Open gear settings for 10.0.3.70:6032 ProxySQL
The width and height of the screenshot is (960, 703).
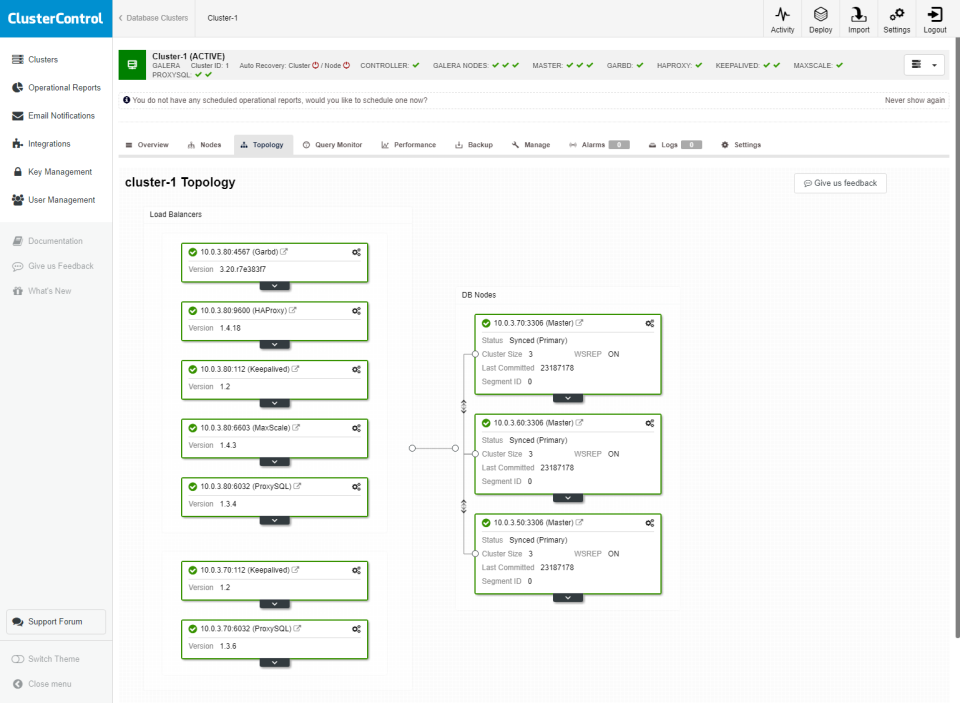click(x=356, y=629)
